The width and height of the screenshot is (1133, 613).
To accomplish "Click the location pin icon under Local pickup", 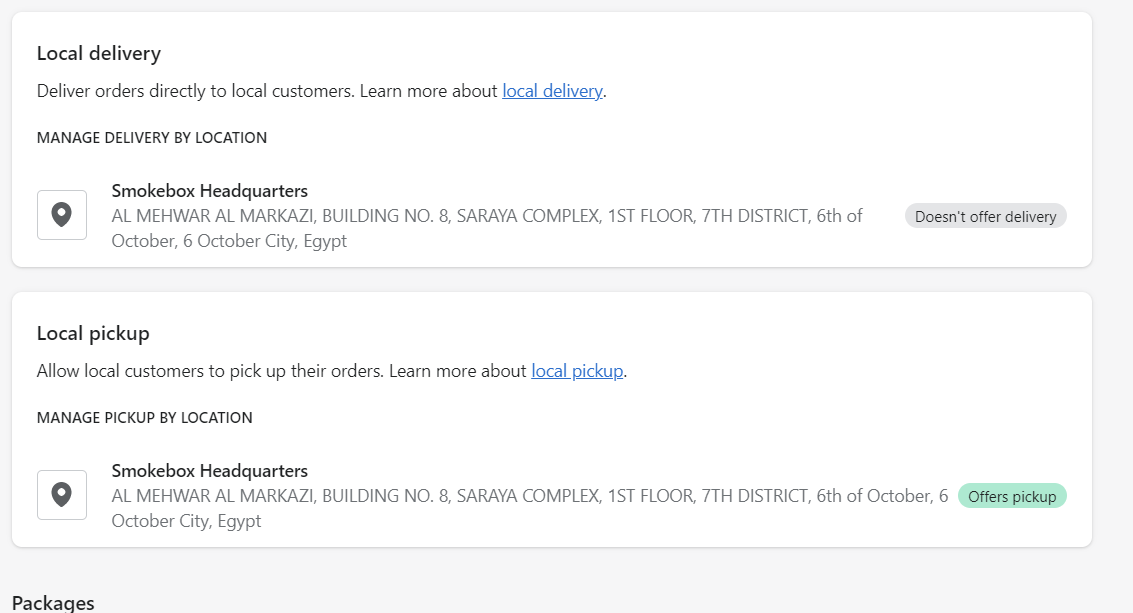I will 62,495.
